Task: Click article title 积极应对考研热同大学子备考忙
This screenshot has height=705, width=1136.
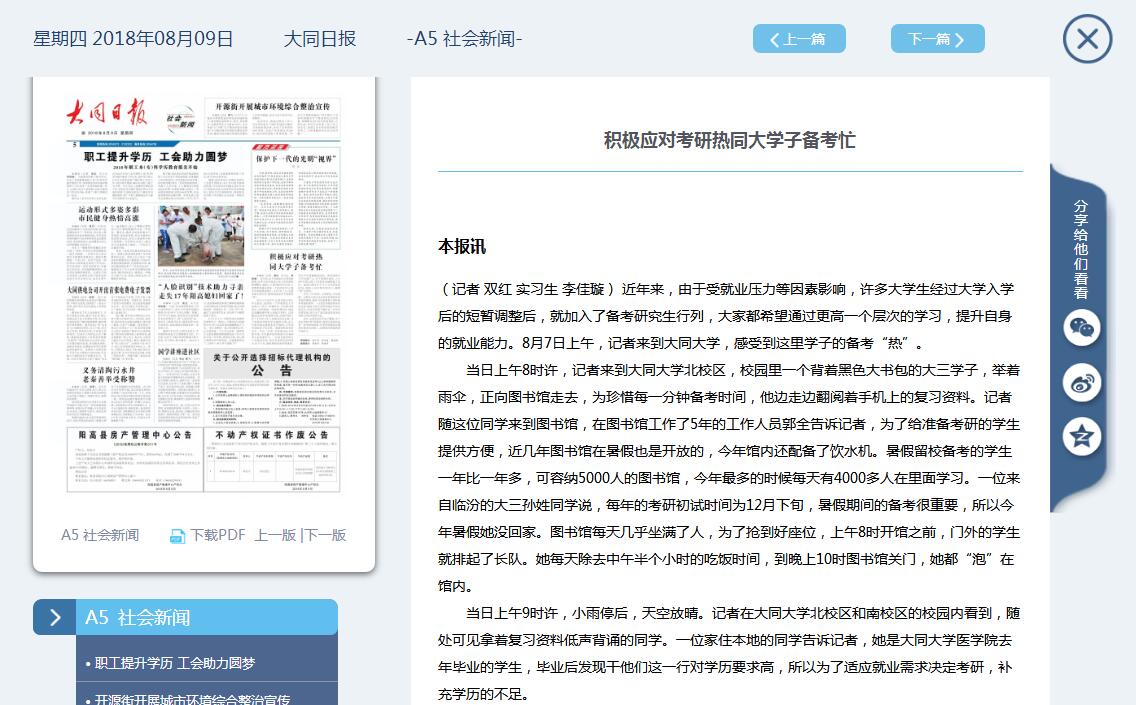Action: (x=730, y=140)
